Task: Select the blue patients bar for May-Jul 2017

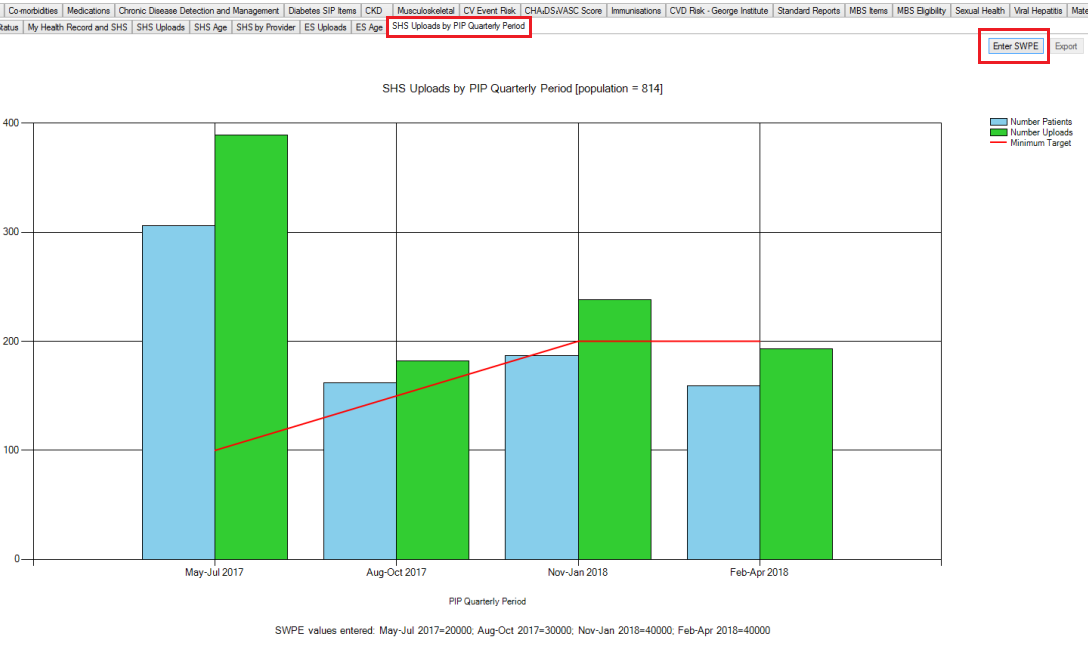Action: point(178,392)
